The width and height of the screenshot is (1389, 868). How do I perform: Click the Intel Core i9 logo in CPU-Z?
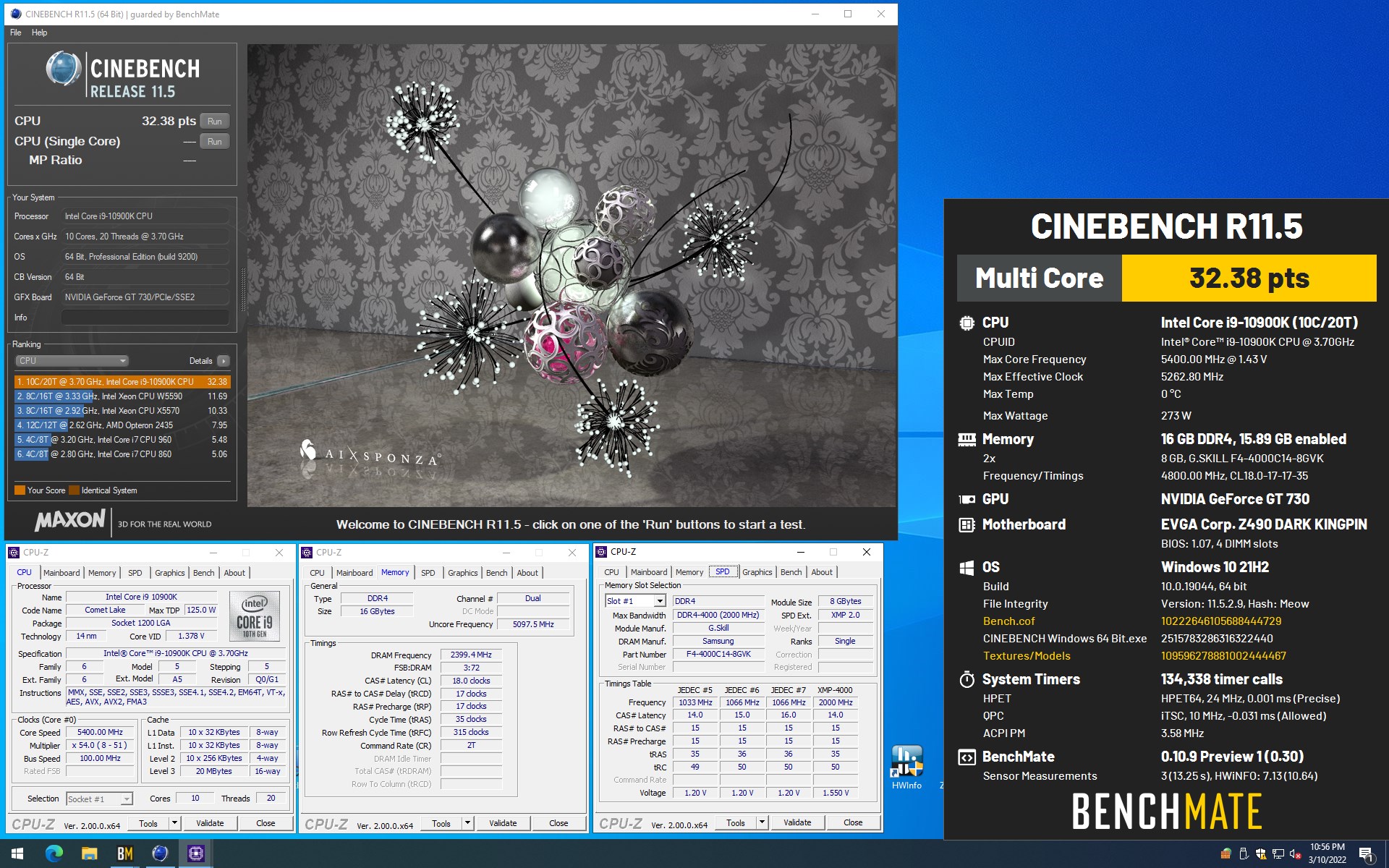pos(254,616)
